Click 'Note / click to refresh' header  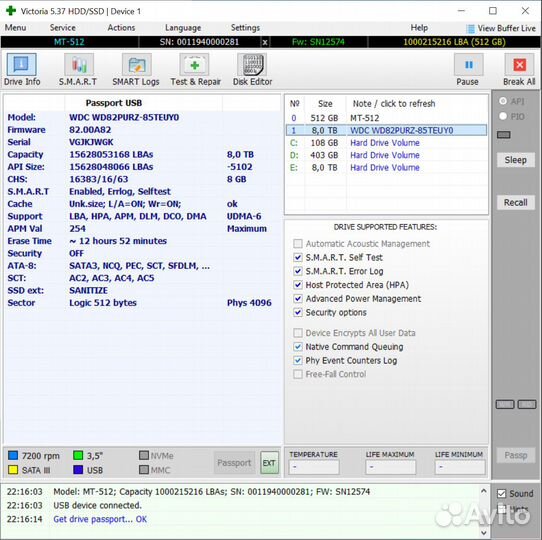click(394, 104)
